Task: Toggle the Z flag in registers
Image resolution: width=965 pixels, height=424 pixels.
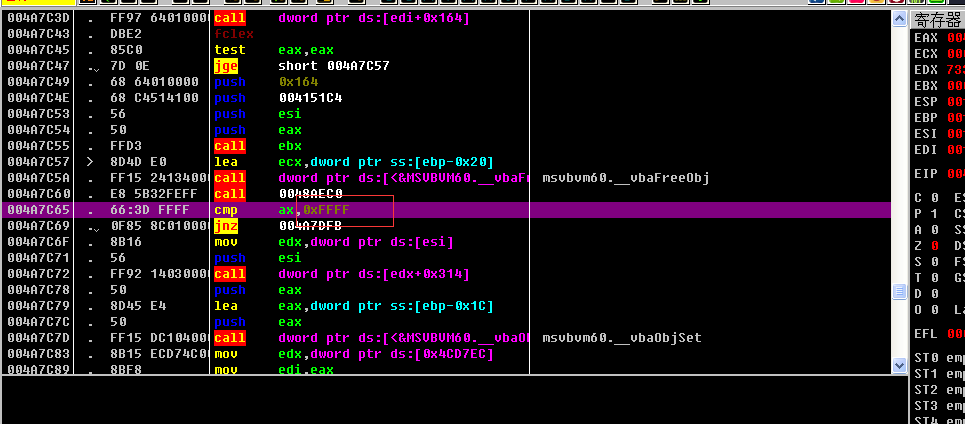Action: click(936, 246)
